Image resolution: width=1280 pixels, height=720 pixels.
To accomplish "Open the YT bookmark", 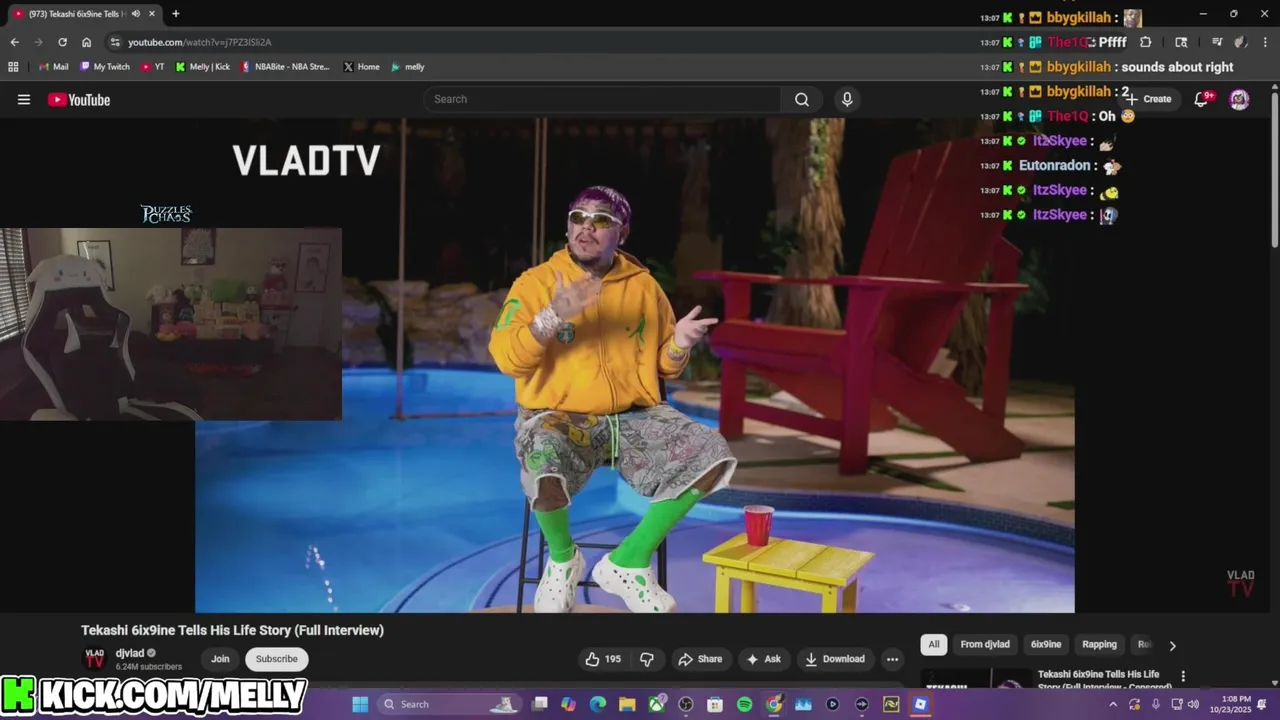I will (153, 67).
